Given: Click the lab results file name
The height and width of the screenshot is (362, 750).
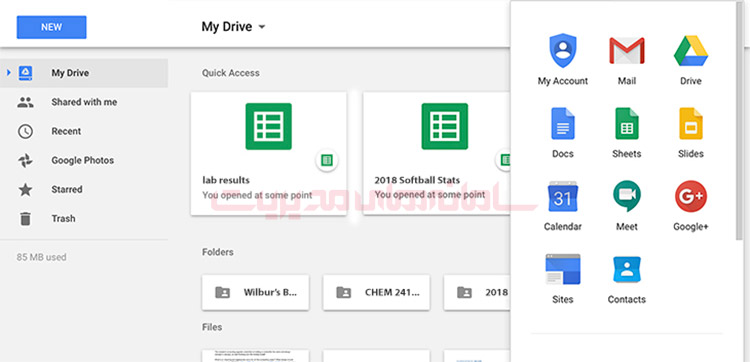Looking at the screenshot, I should [x=226, y=180].
